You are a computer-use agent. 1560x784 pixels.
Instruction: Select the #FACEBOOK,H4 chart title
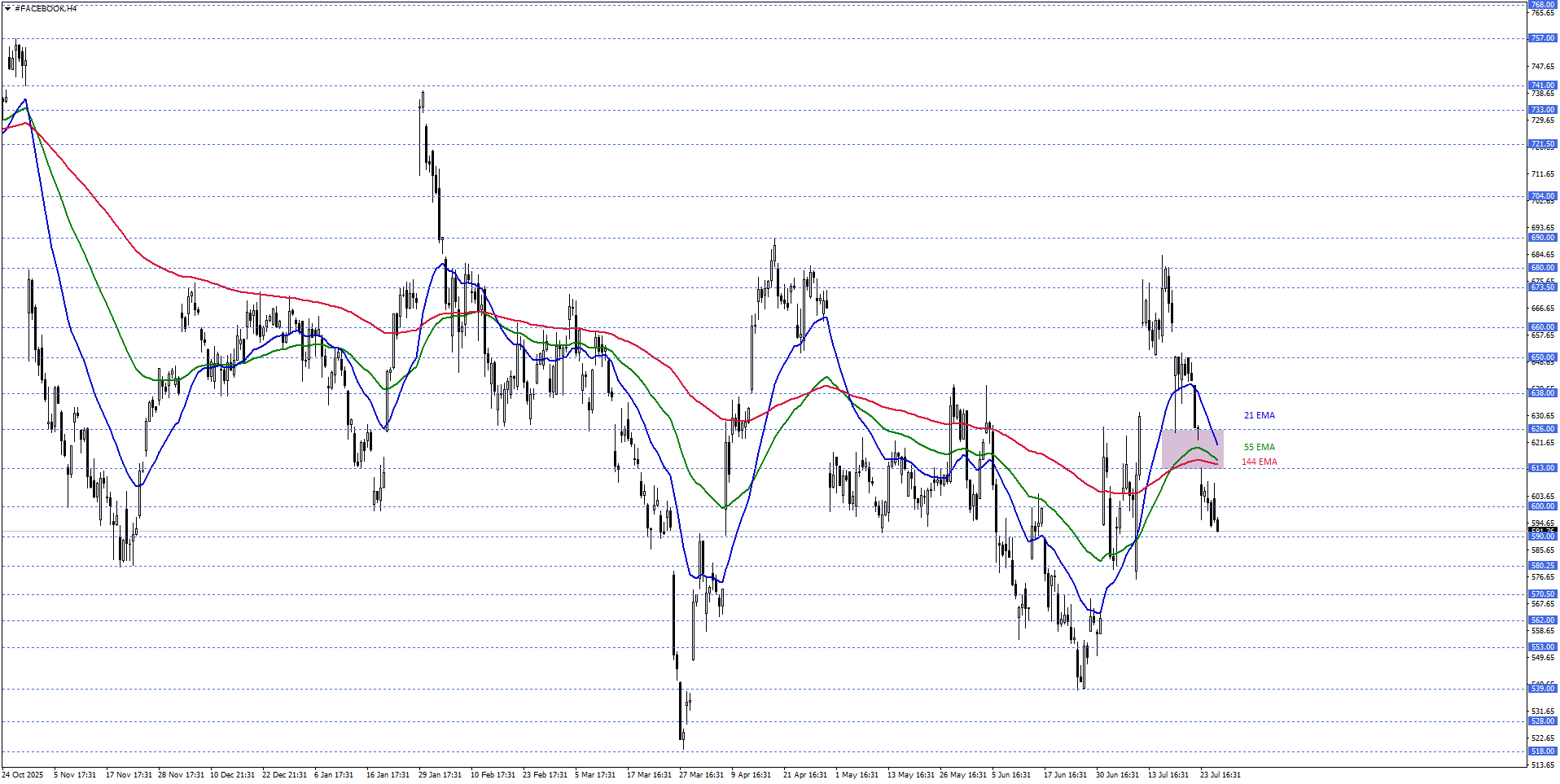click(46, 9)
